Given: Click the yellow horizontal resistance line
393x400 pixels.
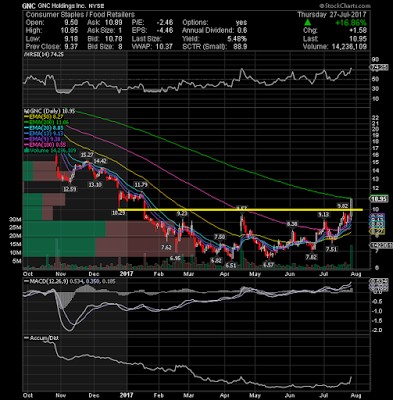Looking at the screenshot, I should pyautogui.click(x=240, y=210).
